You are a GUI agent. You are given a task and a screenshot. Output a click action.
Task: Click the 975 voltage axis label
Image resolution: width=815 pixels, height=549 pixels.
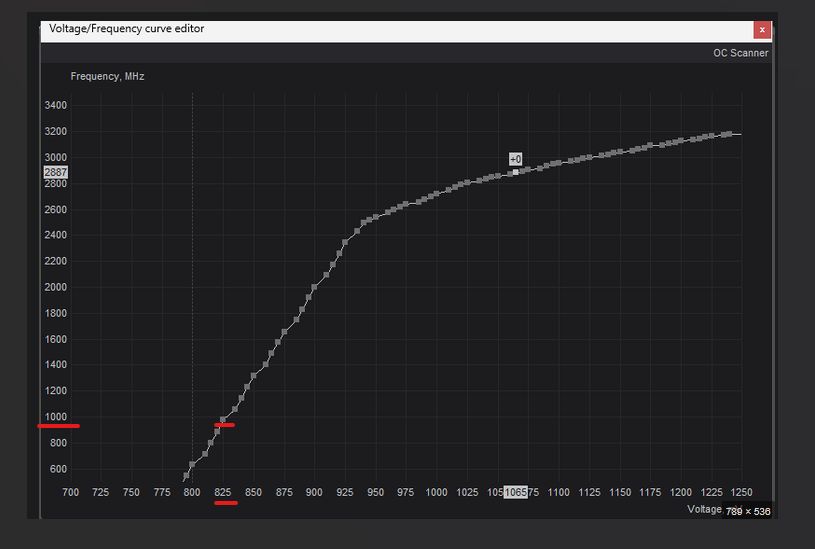coord(405,492)
